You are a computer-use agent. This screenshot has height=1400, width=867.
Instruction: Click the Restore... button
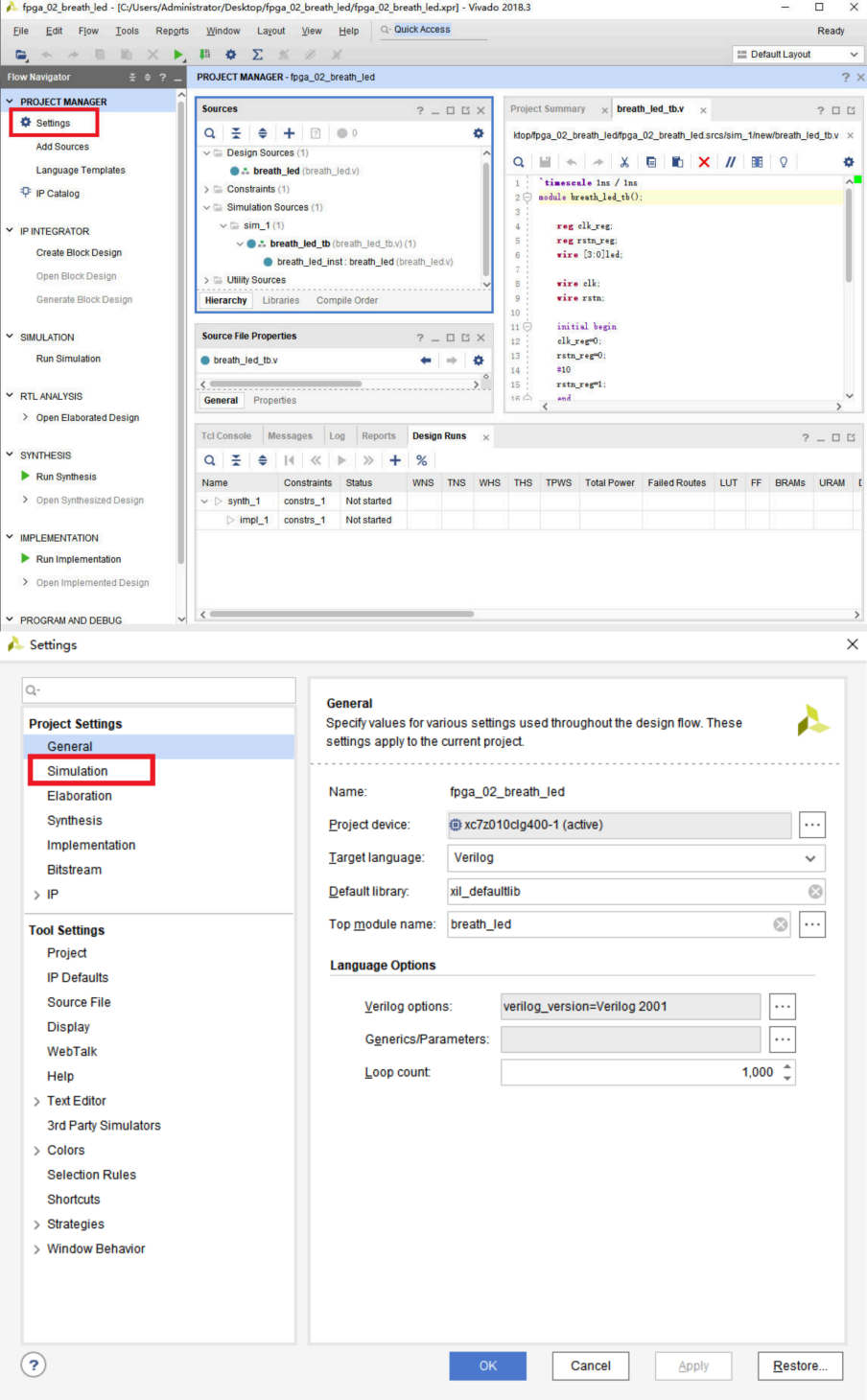tap(799, 1365)
